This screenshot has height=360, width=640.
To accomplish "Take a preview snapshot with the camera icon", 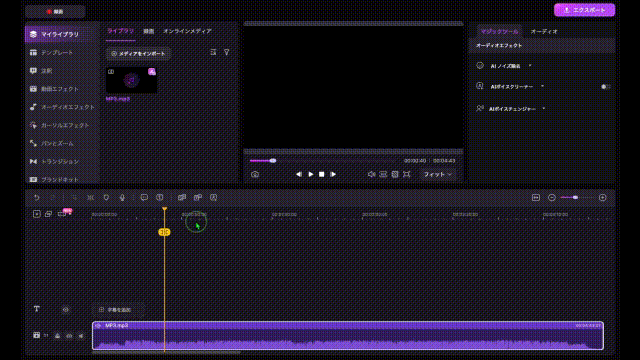I will pyautogui.click(x=255, y=174).
